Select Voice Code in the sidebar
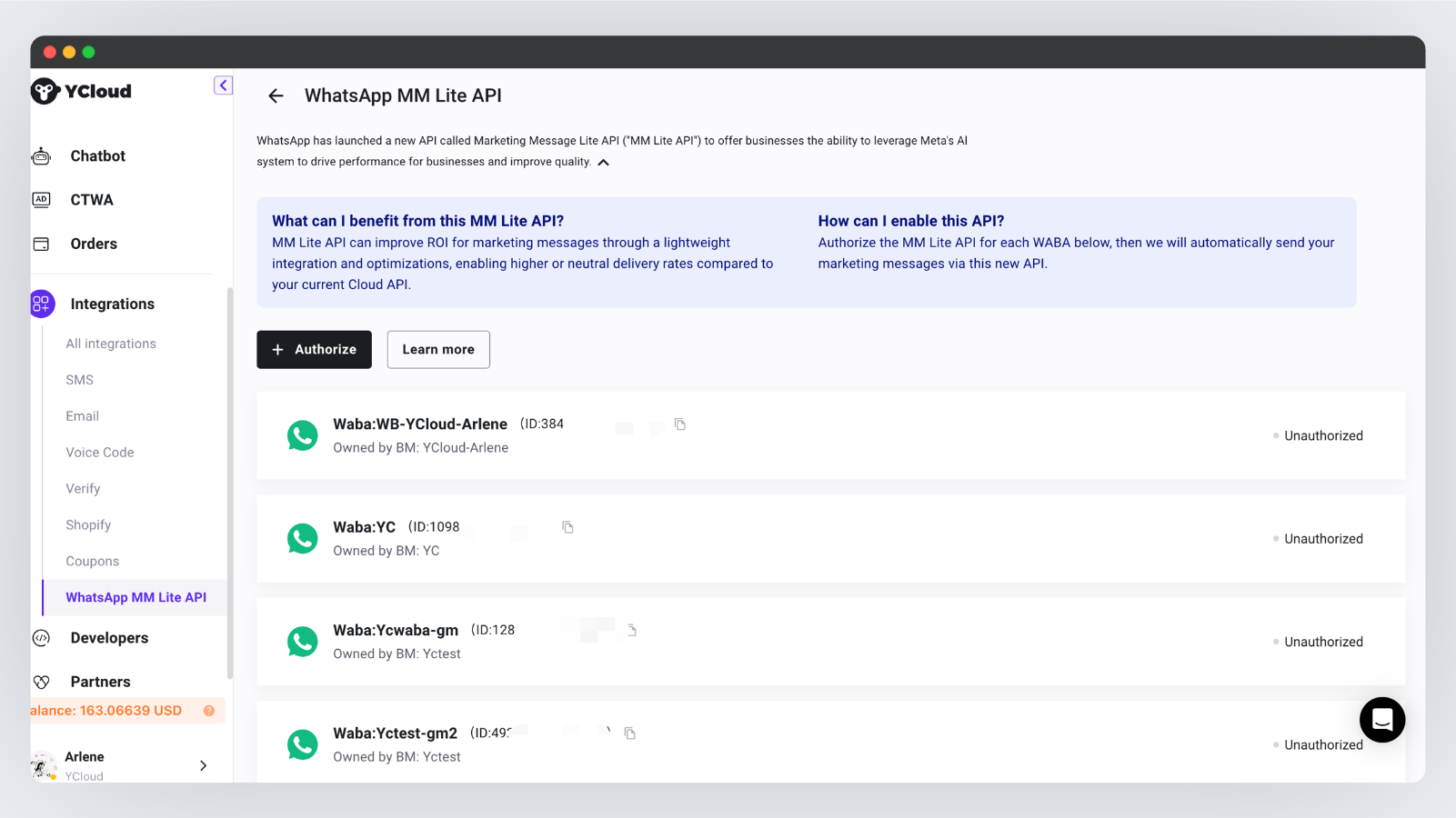Viewport: 1456px width, 818px height. coord(100,453)
